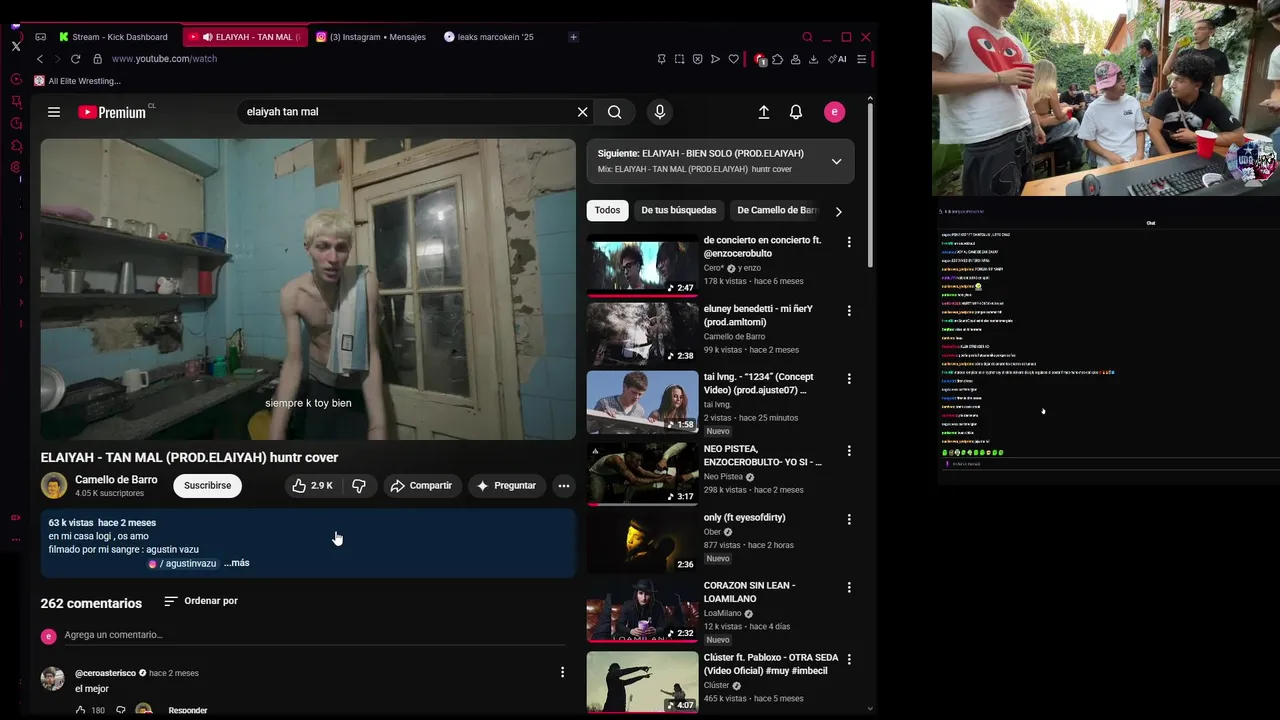This screenshot has height=720, width=1280.
Task: Clear the search box with X
Action: 582,112
